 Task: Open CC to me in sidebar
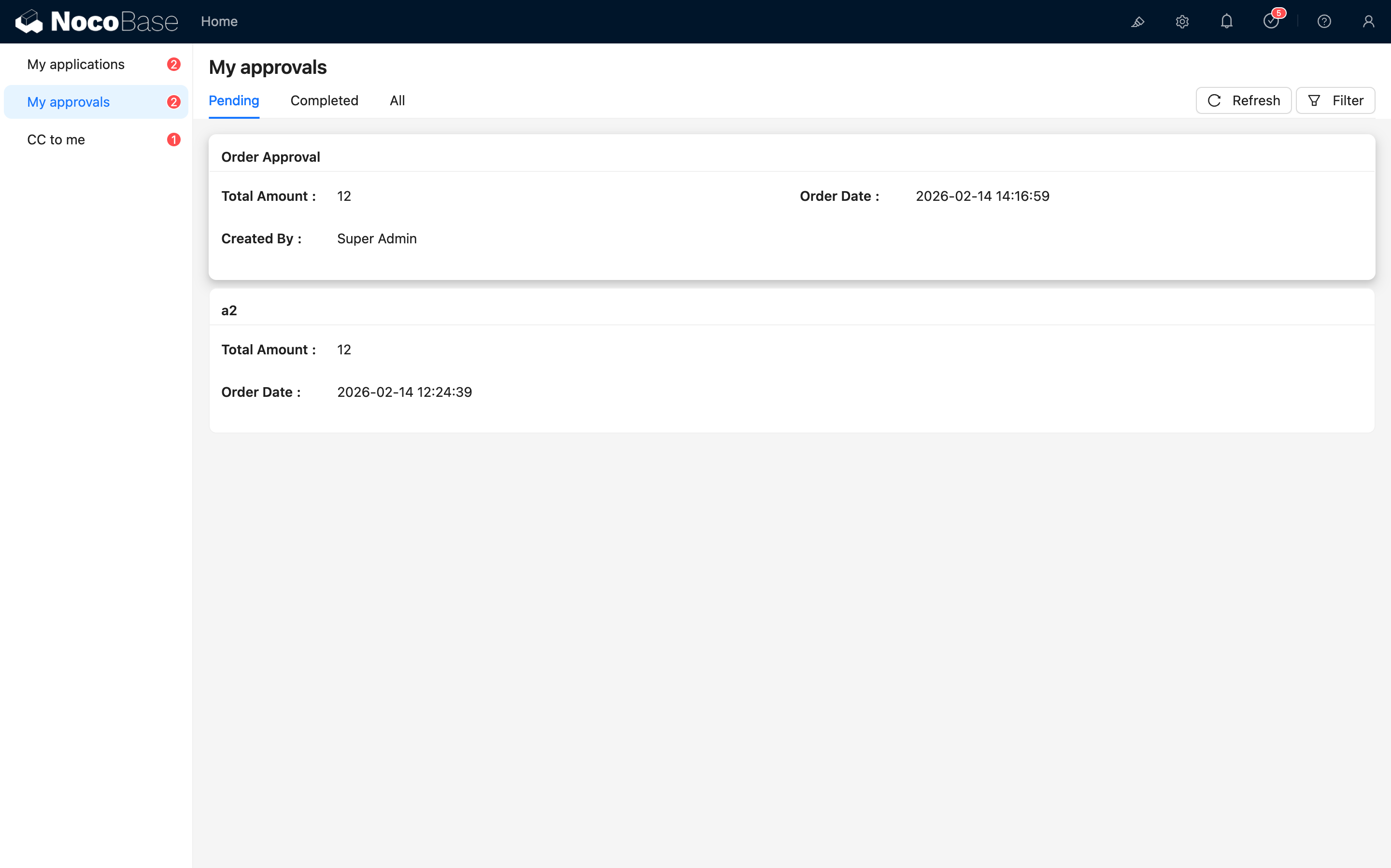(x=56, y=140)
